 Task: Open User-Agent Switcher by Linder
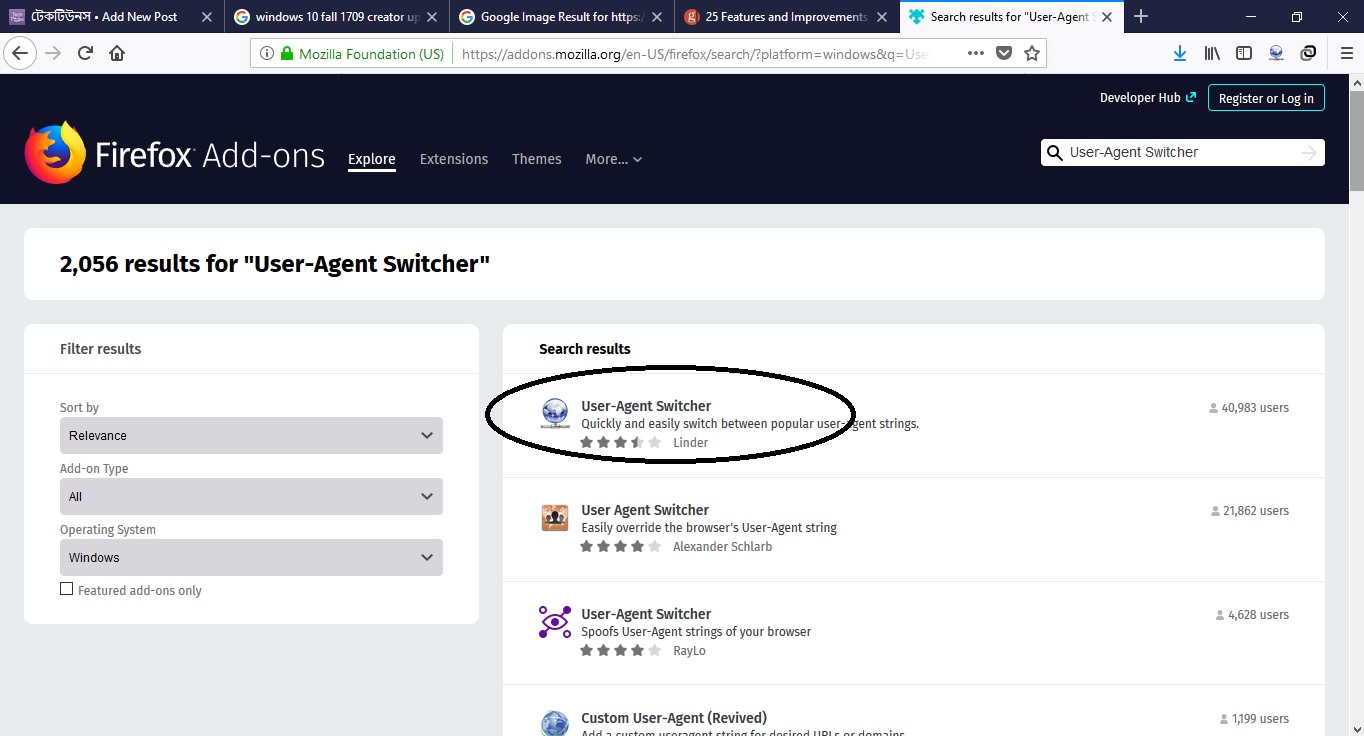[x=646, y=406]
